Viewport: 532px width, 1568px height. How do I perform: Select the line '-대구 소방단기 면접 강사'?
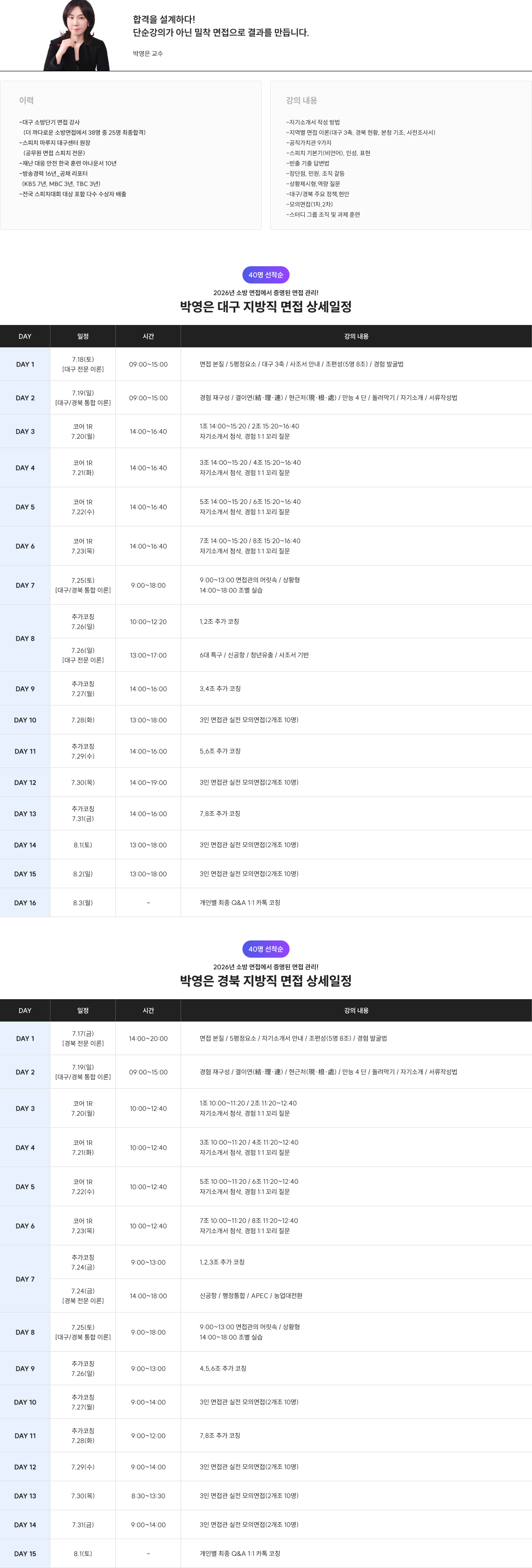click(49, 122)
